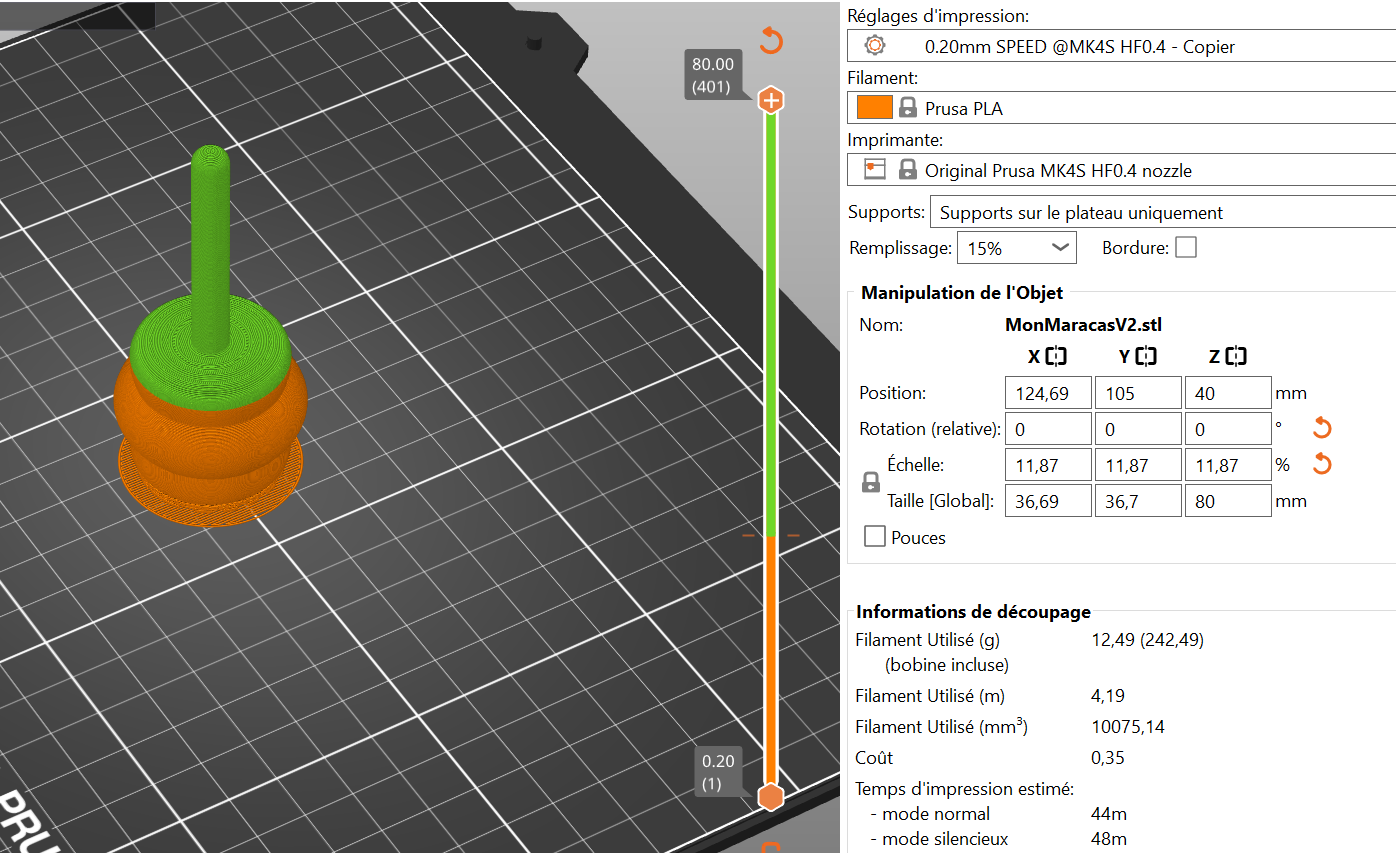Click the filament length value 4,19

(1108, 696)
